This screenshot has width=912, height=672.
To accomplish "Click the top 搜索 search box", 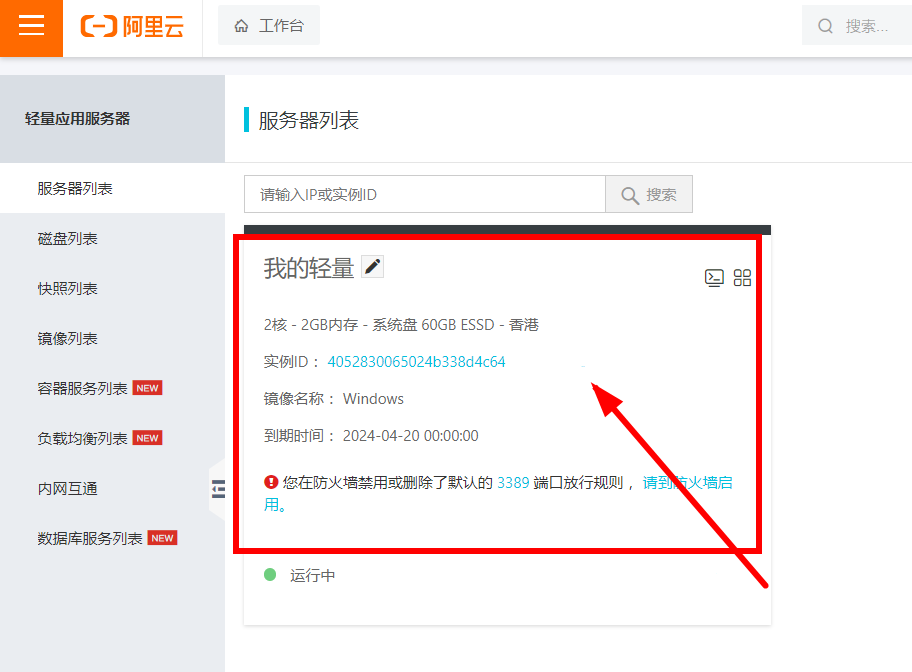I will pos(857,26).
